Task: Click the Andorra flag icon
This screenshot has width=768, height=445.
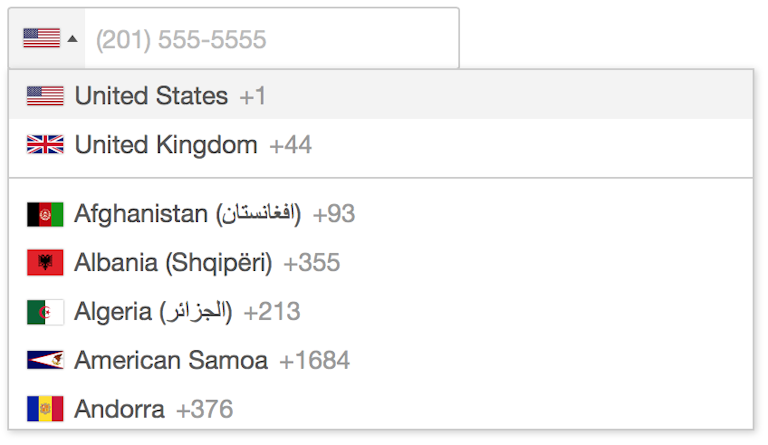Action: [45, 409]
